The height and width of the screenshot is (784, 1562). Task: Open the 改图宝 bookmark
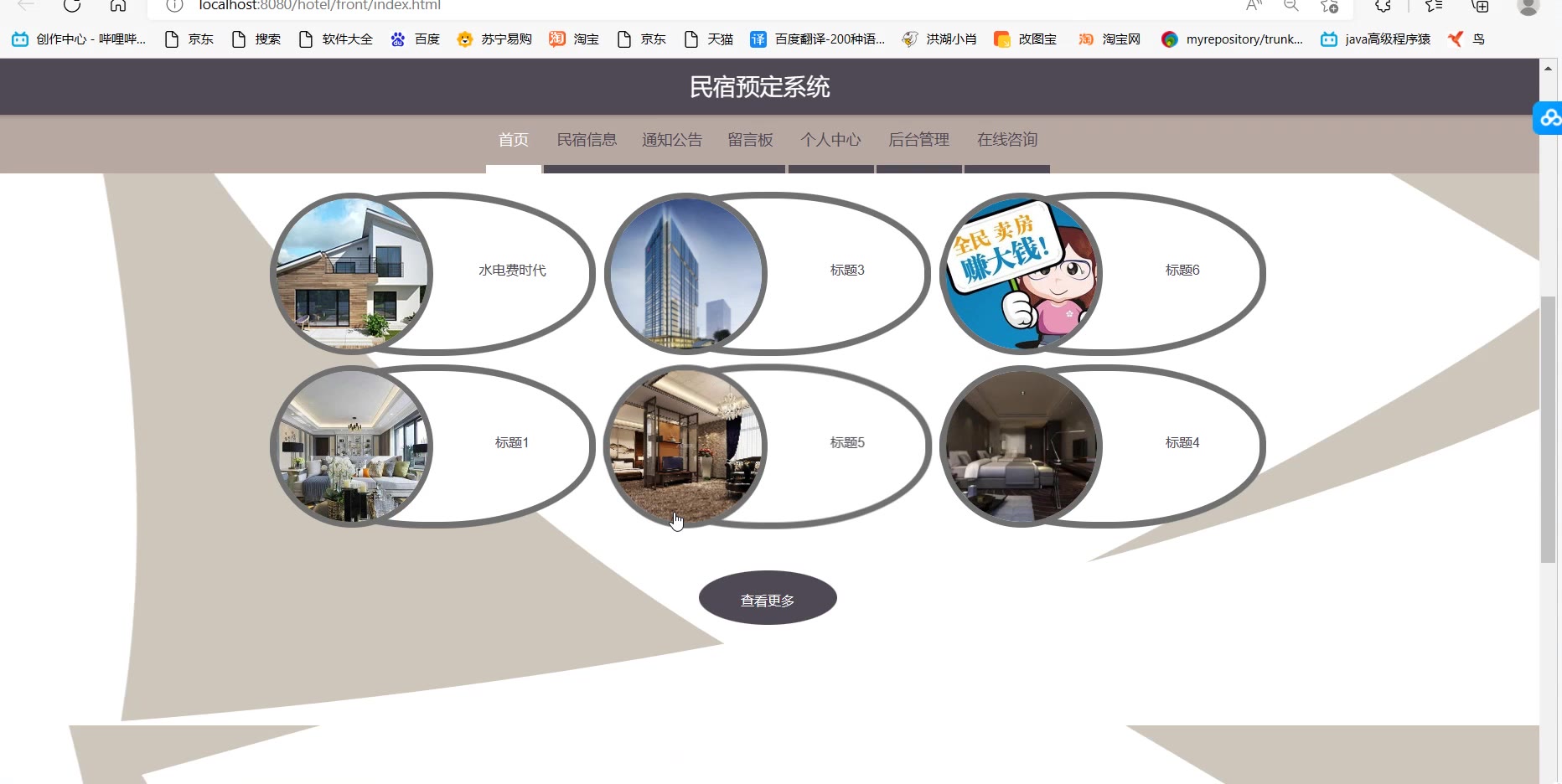(x=1025, y=39)
